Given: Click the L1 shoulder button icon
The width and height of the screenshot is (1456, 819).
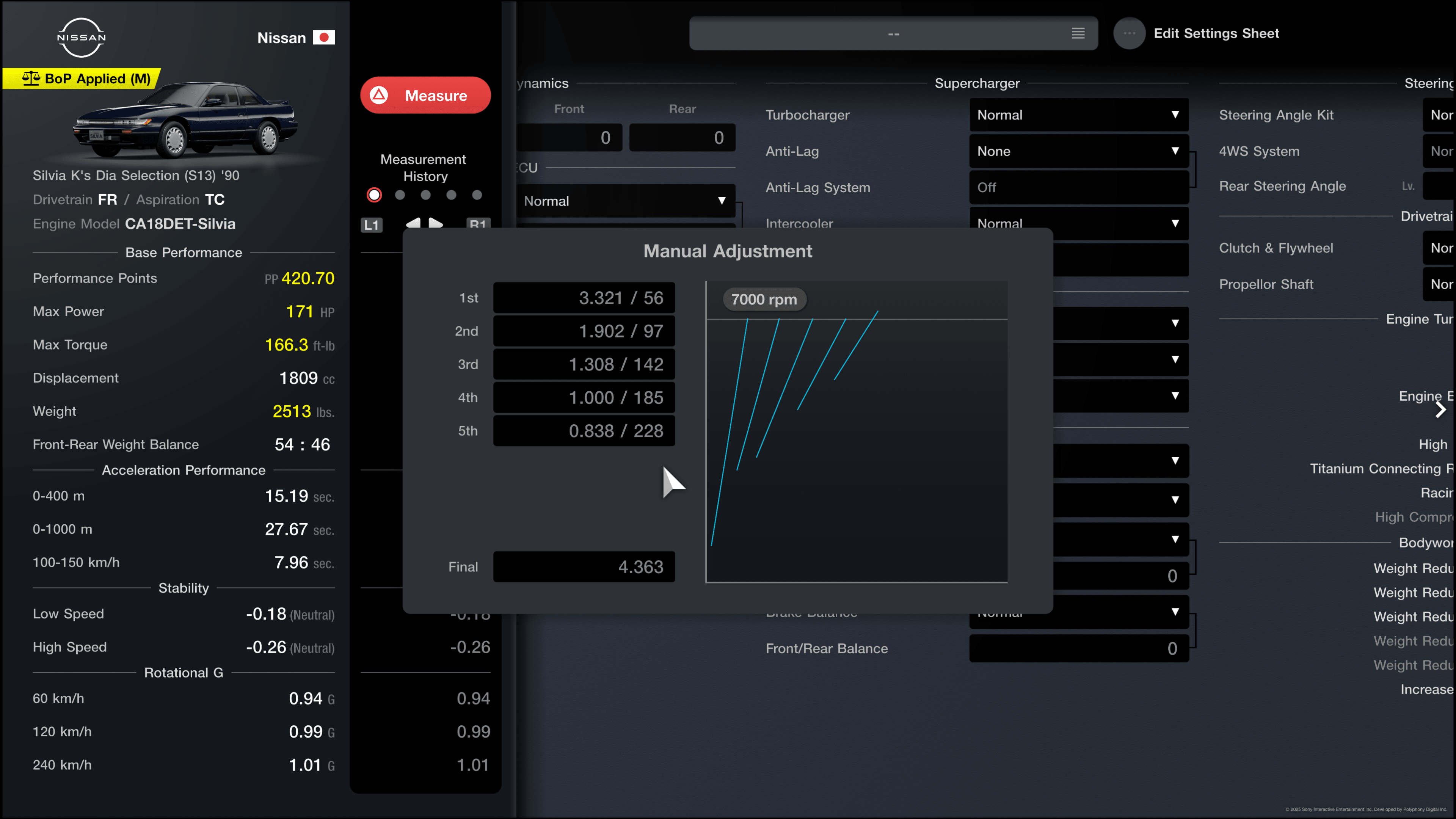Looking at the screenshot, I should (x=371, y=225).
